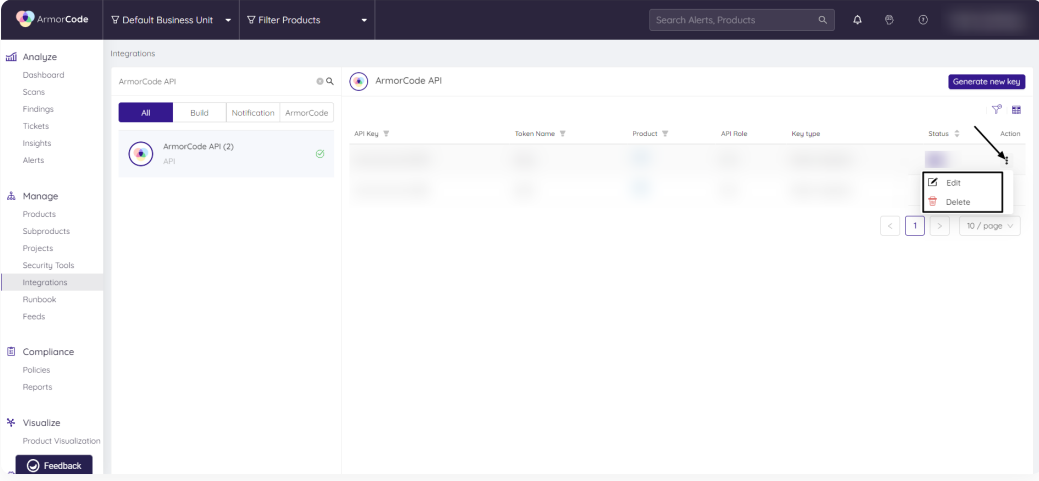Image resolution: width=1039 pixels, height=481 pixels.
Task: Click the ArmorCode API header logo icon
Action: [x=358, y=81]
